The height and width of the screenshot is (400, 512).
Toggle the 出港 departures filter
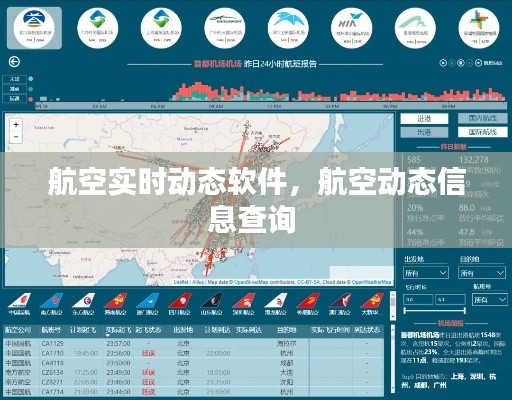424,132
